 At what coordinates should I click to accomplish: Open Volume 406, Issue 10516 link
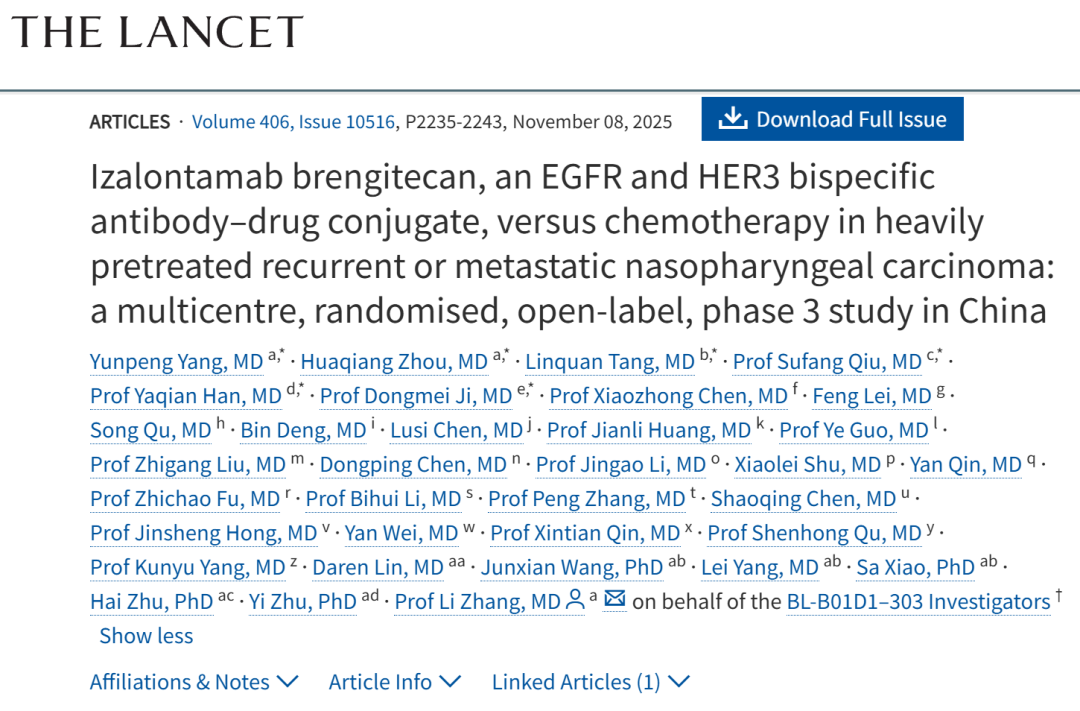tap(294, 122)
